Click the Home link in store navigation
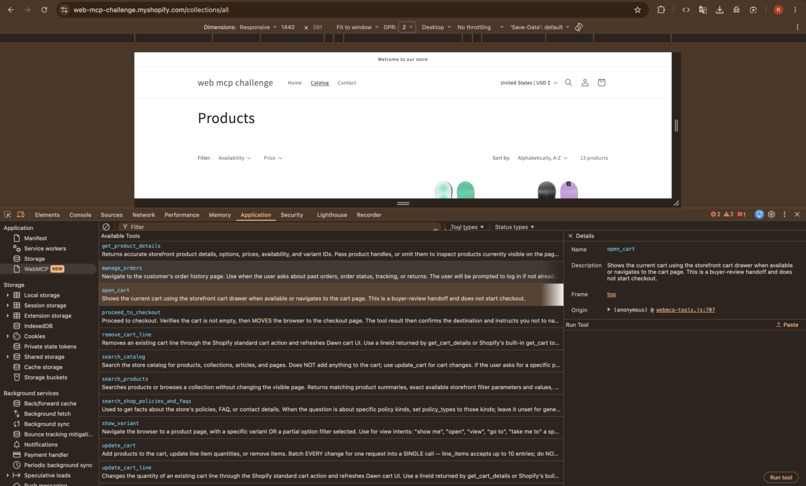 point(295,83)
